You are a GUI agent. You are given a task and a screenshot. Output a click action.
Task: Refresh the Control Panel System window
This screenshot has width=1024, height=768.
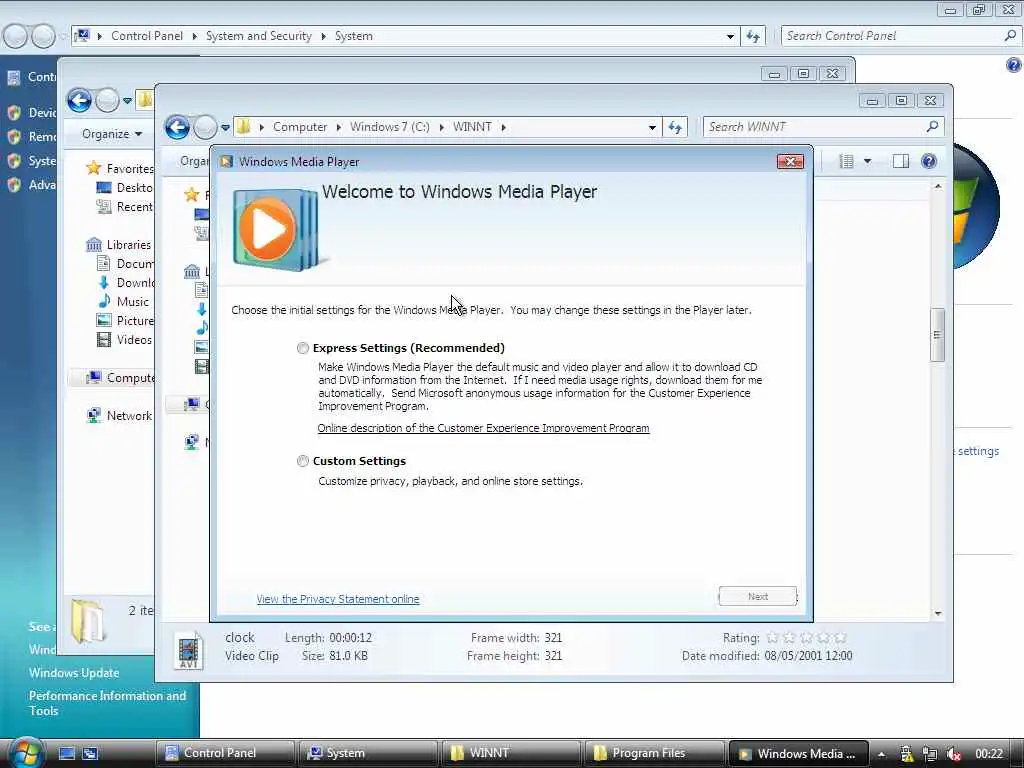tap(753, 37)
